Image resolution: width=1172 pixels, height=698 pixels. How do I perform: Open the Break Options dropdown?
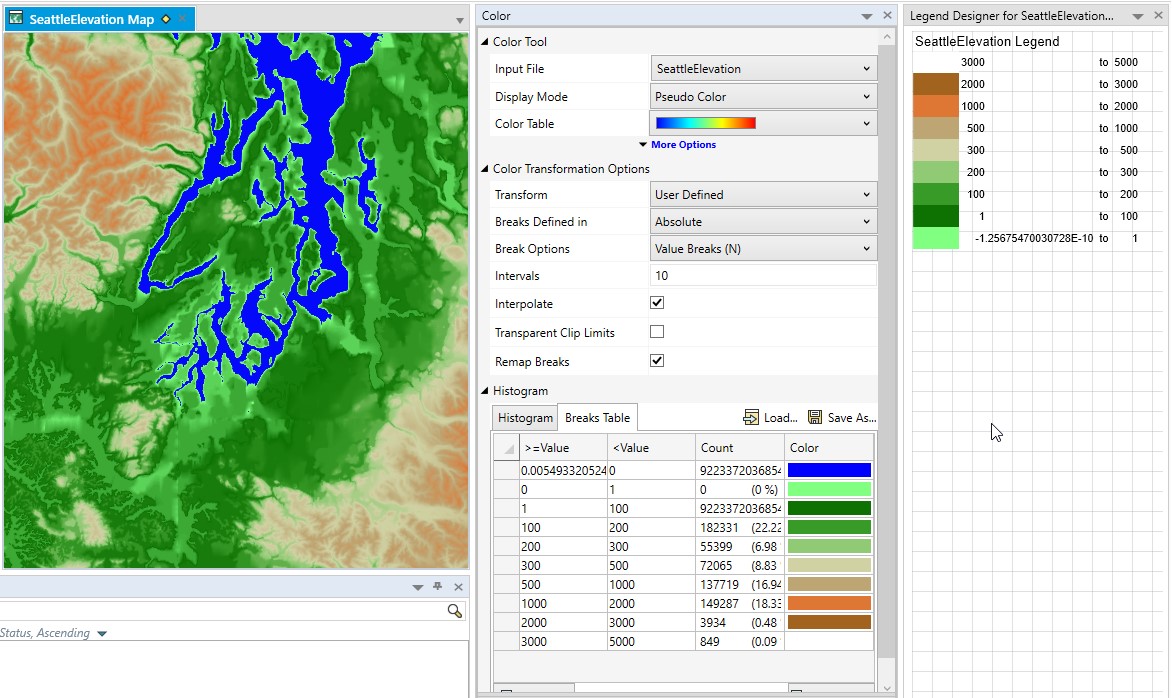pyautogui.click(x=763, y=248)
